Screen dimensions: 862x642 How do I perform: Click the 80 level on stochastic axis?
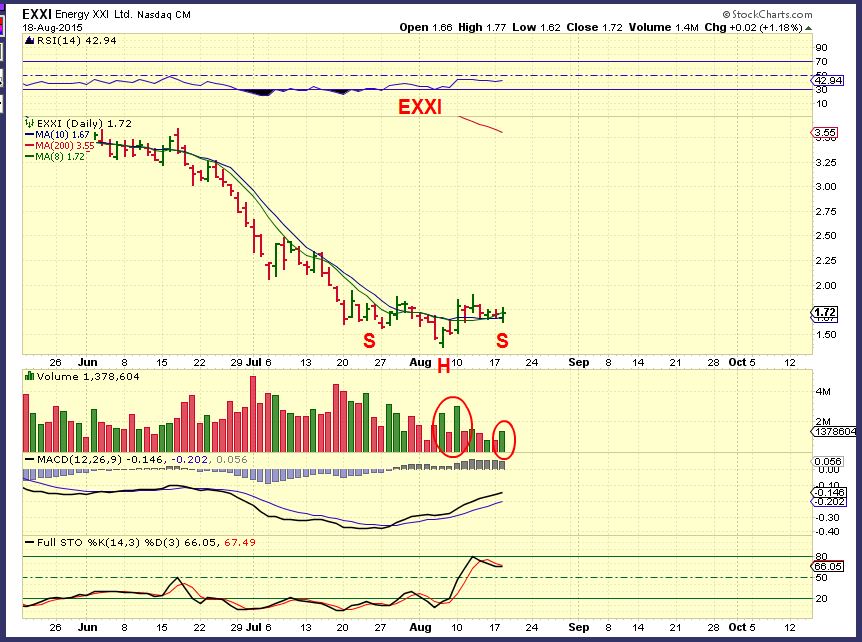tap(821, 557)
